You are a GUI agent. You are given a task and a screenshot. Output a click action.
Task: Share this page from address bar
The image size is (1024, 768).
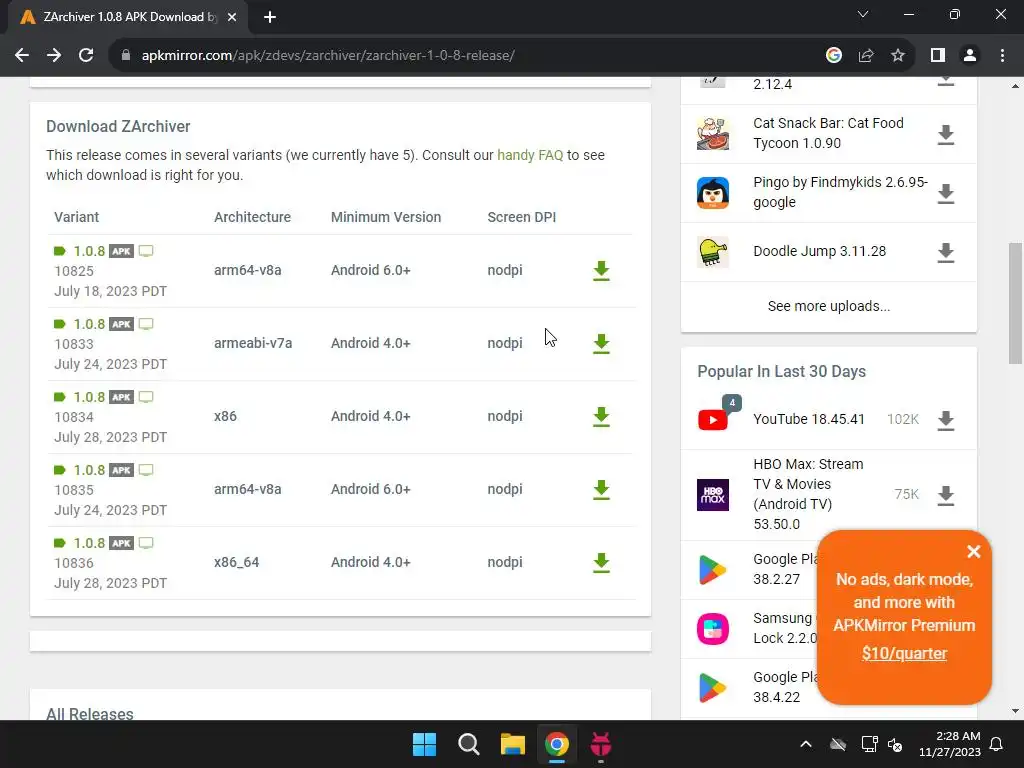pos(866,56)
